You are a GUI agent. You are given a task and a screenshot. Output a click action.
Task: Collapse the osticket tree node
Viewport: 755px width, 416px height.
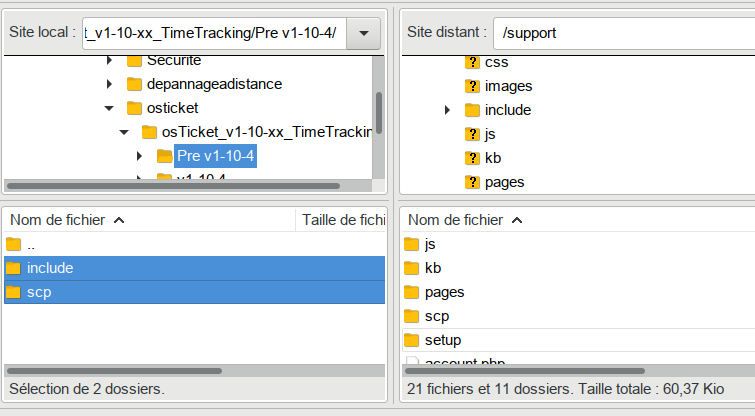[x=109, y=108]
